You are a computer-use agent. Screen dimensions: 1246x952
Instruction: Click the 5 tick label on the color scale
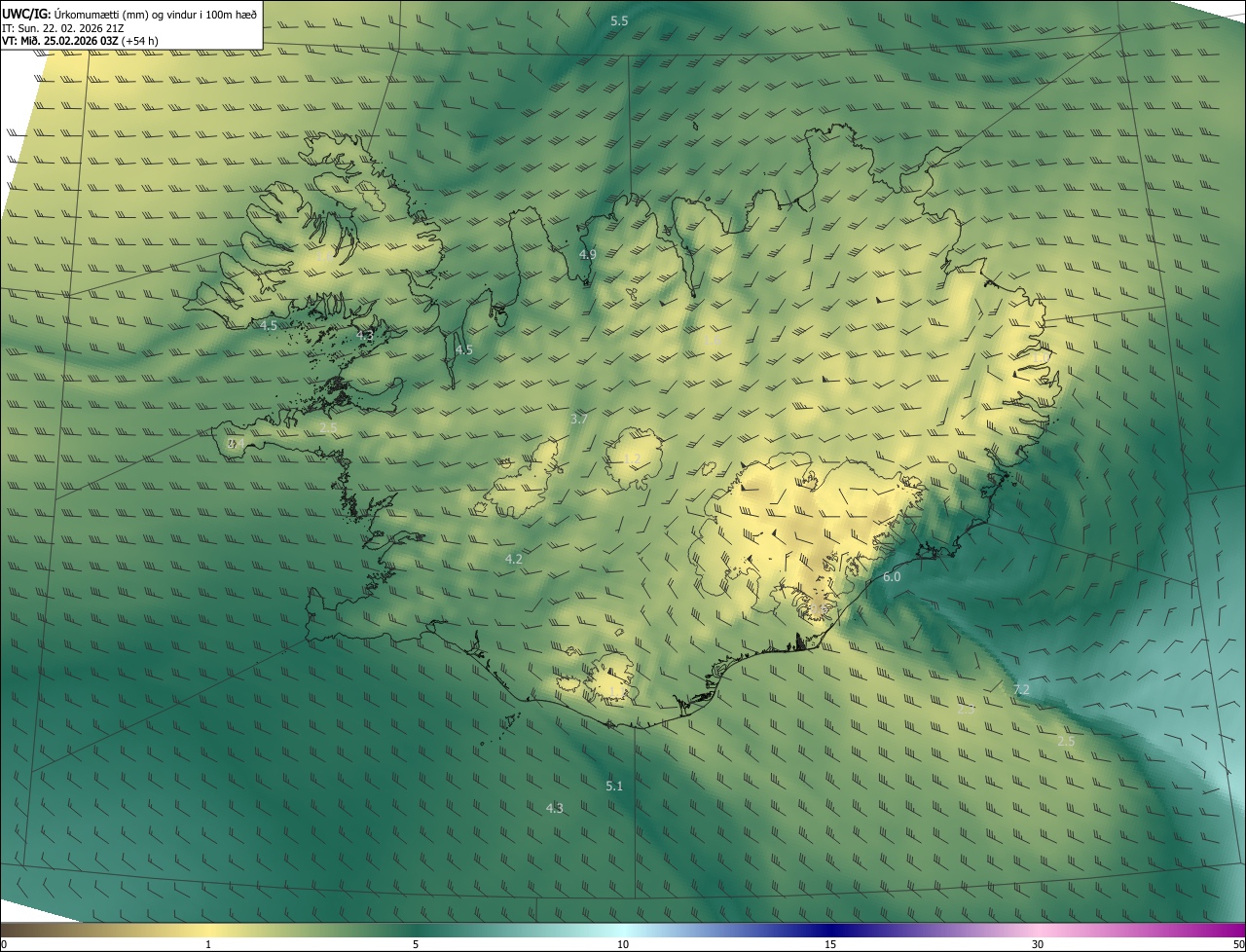[416, 944]
